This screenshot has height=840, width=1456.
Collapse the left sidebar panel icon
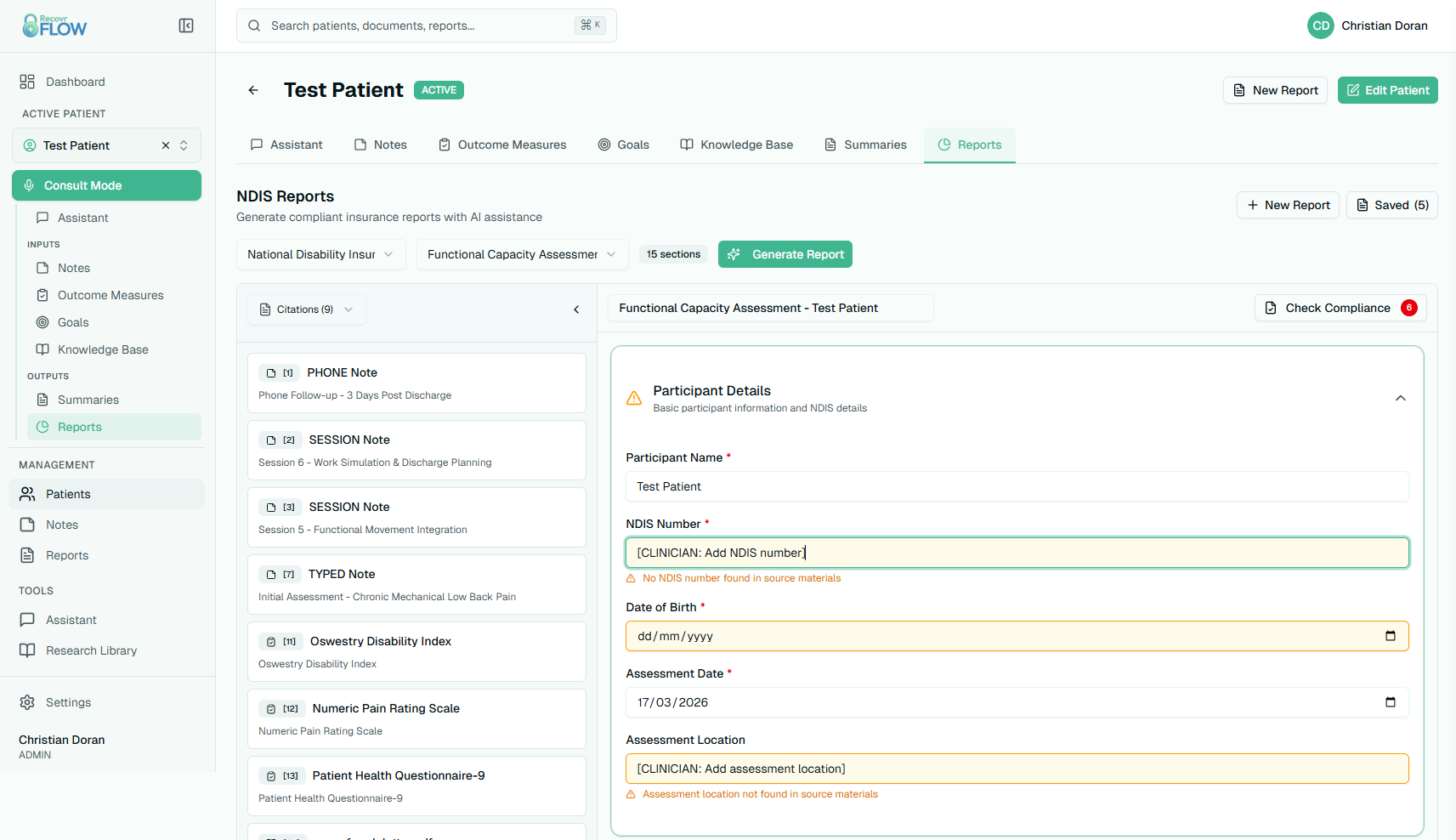(186, 26)
